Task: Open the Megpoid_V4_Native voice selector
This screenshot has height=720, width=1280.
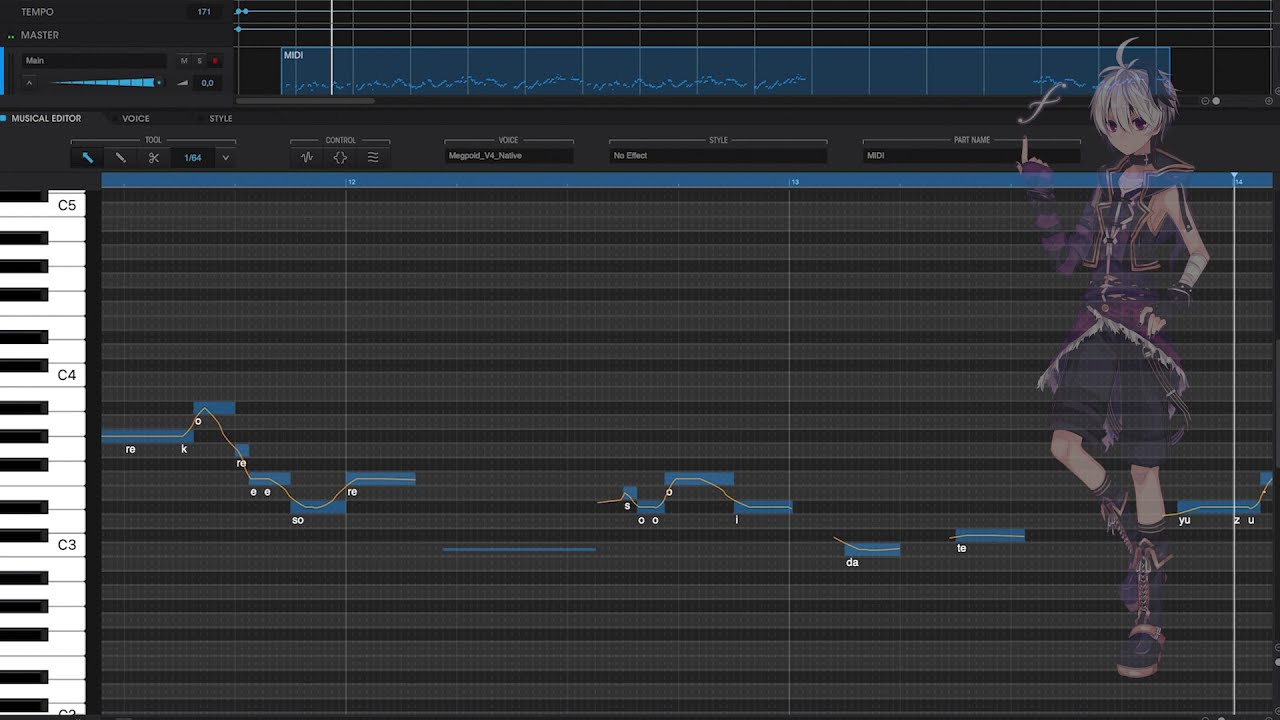Action: [x=509, y=155]
